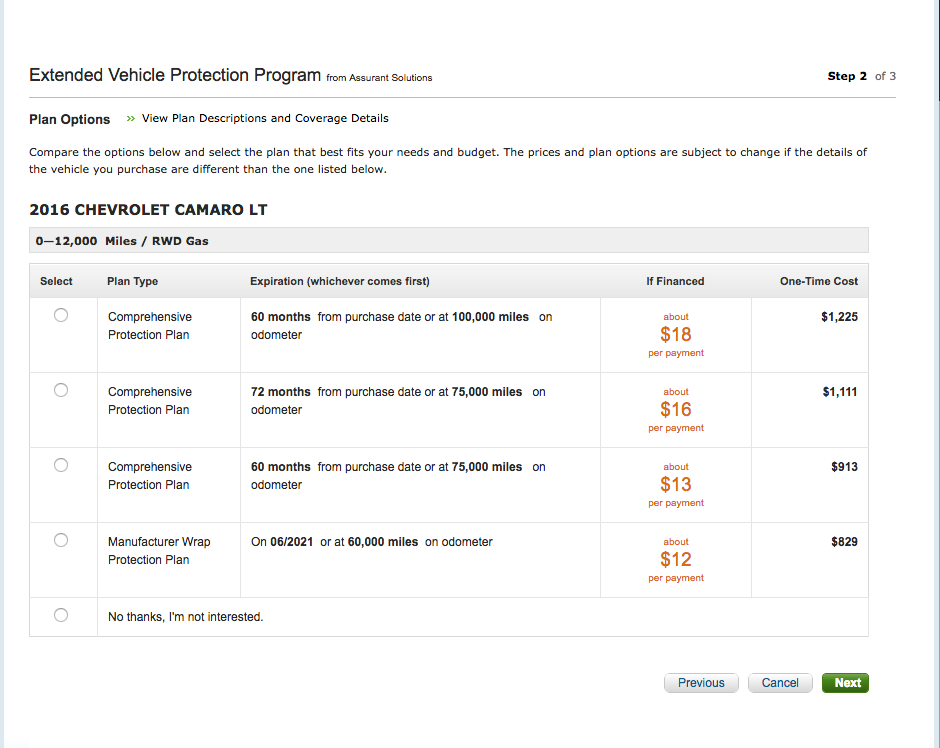This screenshot has width=940, height=748.
Task: Click the green double-arrow icon beside View Plan
Action: 131,119
